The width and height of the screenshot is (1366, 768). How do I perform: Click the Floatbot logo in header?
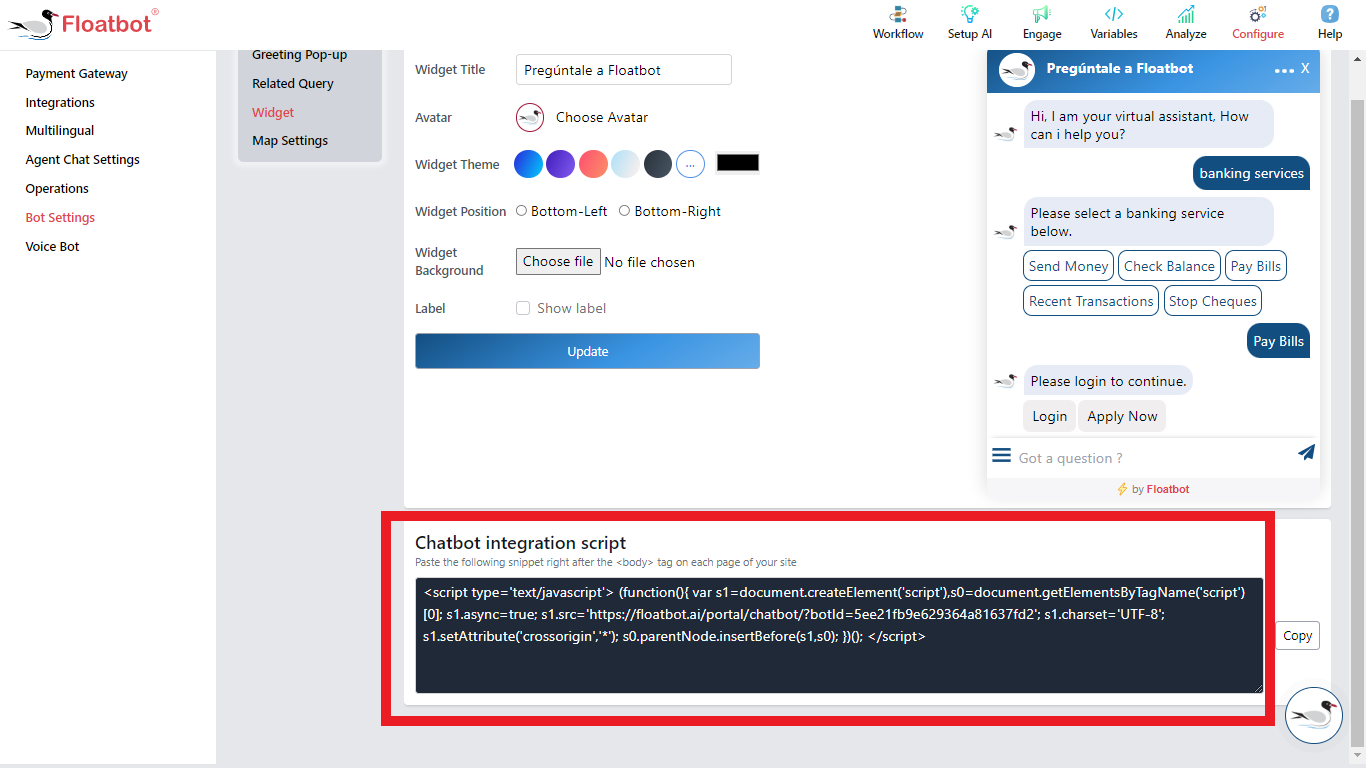tap(82, 24)
